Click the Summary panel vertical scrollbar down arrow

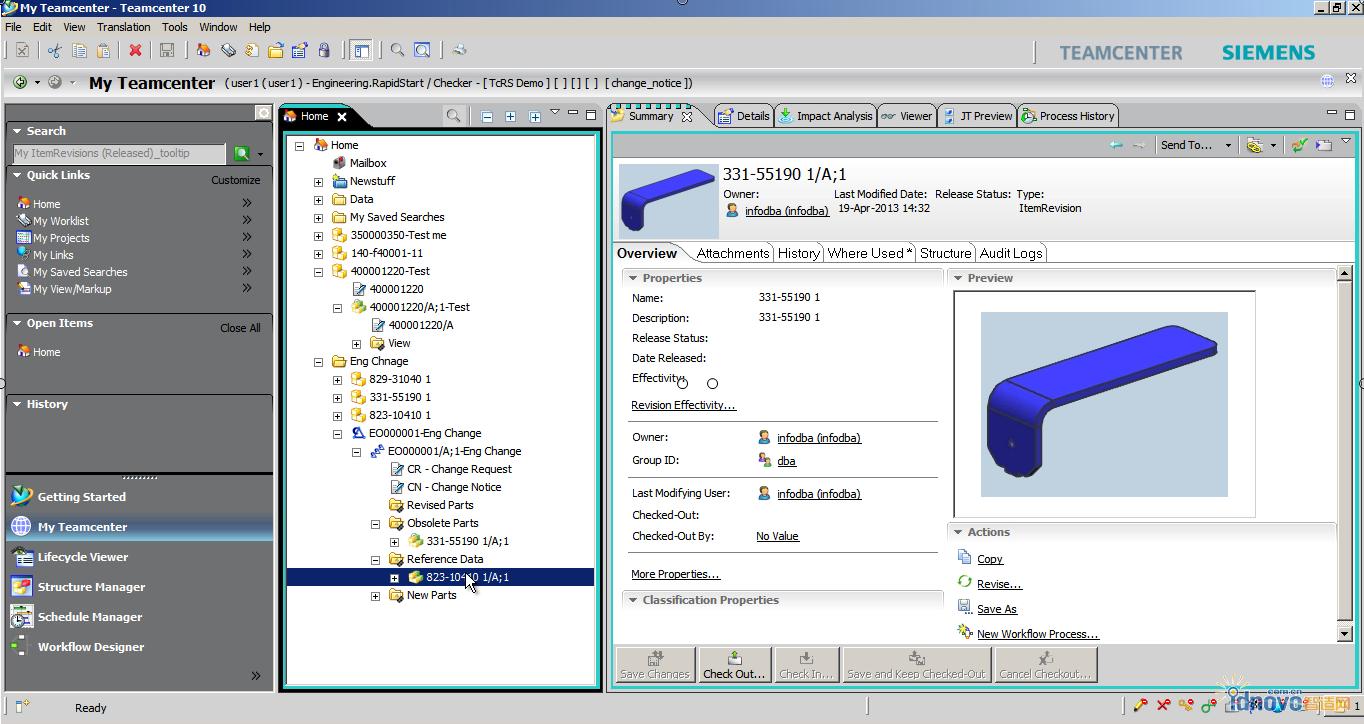pos(1345,634)
